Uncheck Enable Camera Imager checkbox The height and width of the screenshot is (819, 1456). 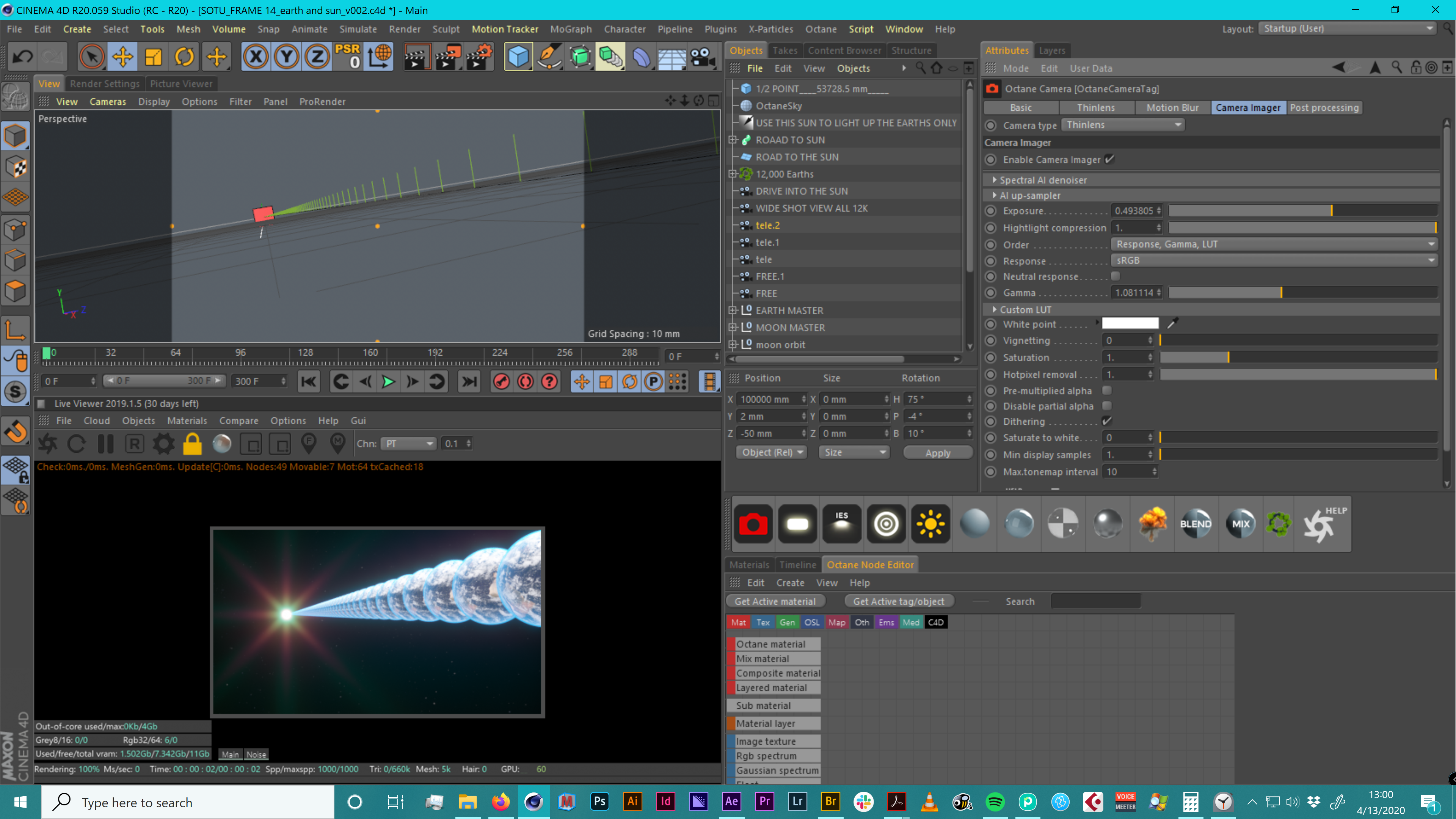(1109, 159)
